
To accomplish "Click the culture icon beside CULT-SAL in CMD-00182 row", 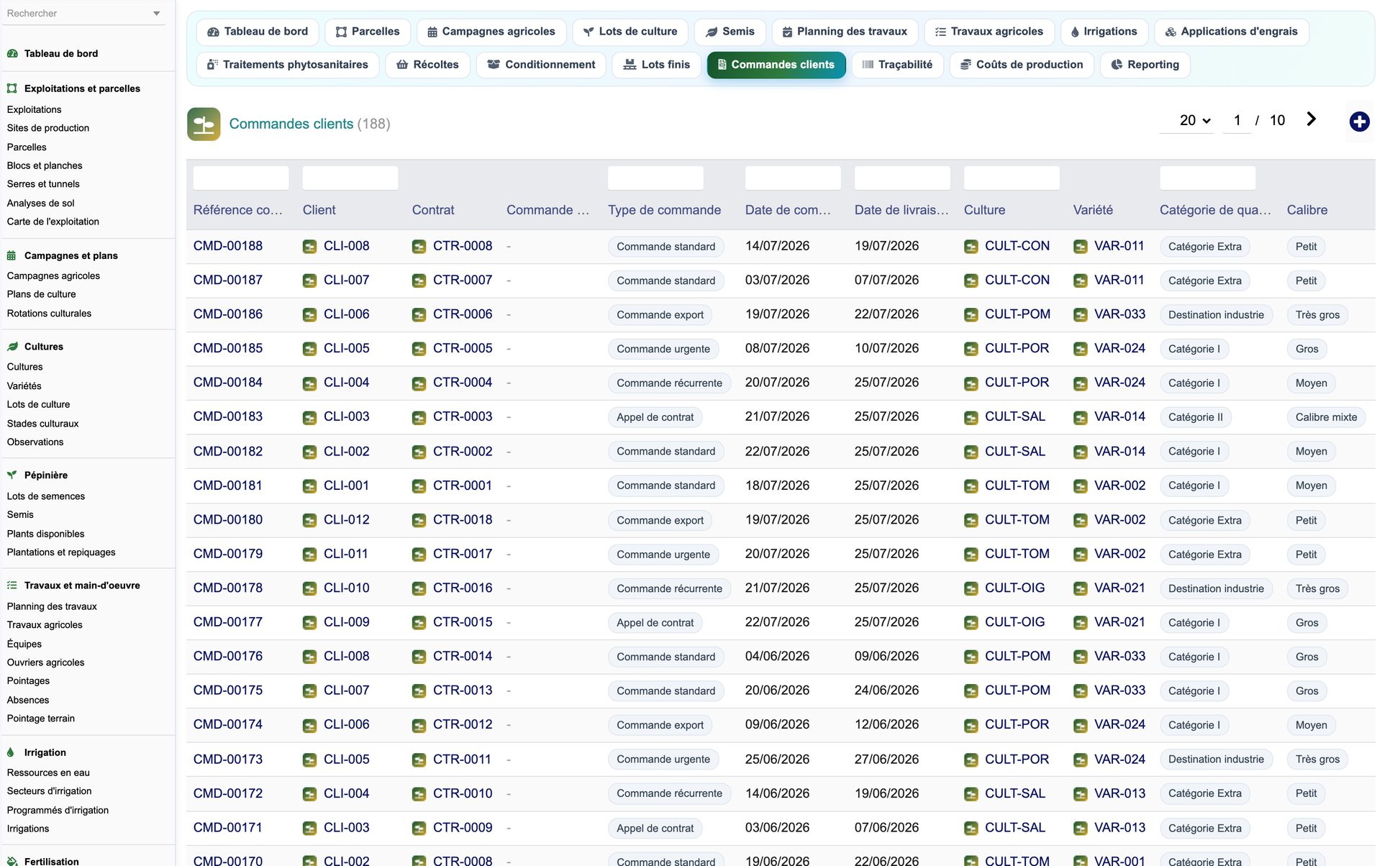I will [x=971, y=452].
